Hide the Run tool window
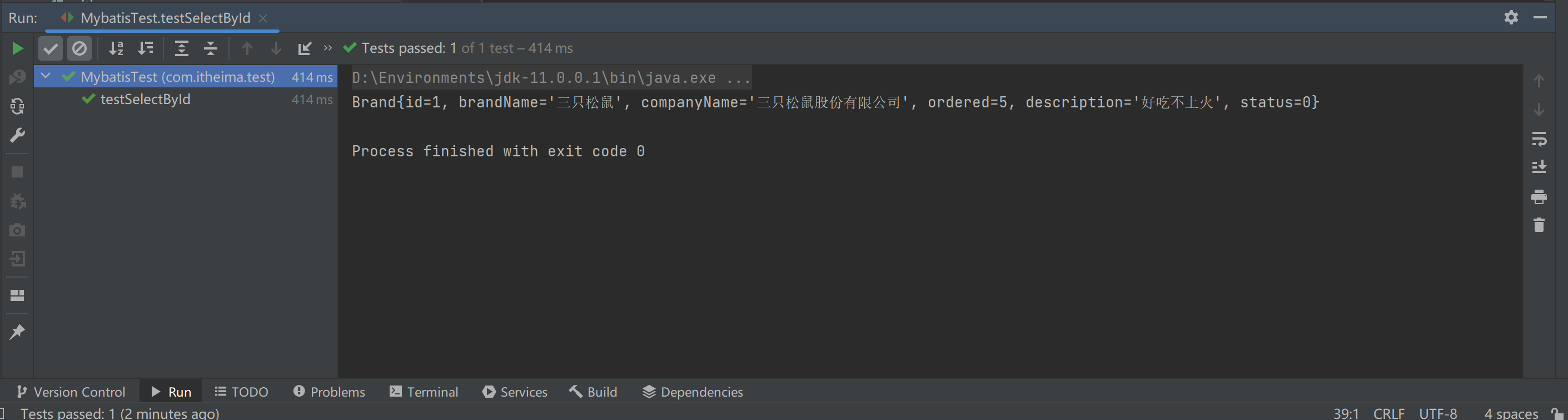 coord(1540,17)
